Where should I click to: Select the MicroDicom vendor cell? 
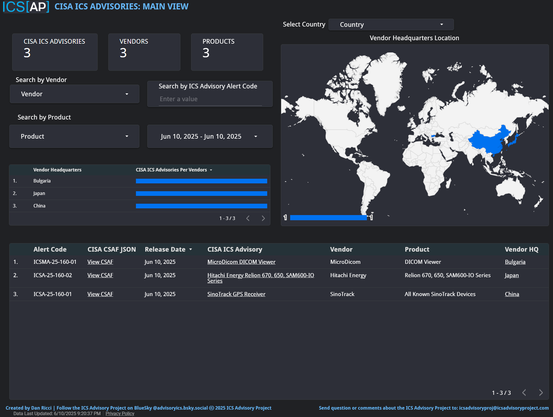(345, 262)
